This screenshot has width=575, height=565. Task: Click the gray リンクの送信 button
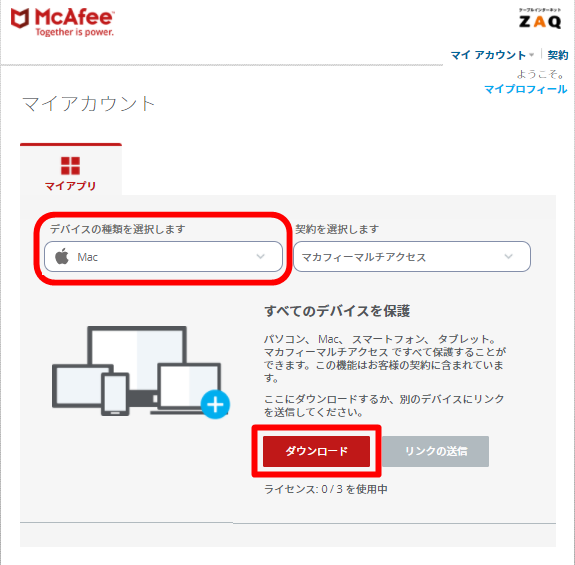[435, 451]
